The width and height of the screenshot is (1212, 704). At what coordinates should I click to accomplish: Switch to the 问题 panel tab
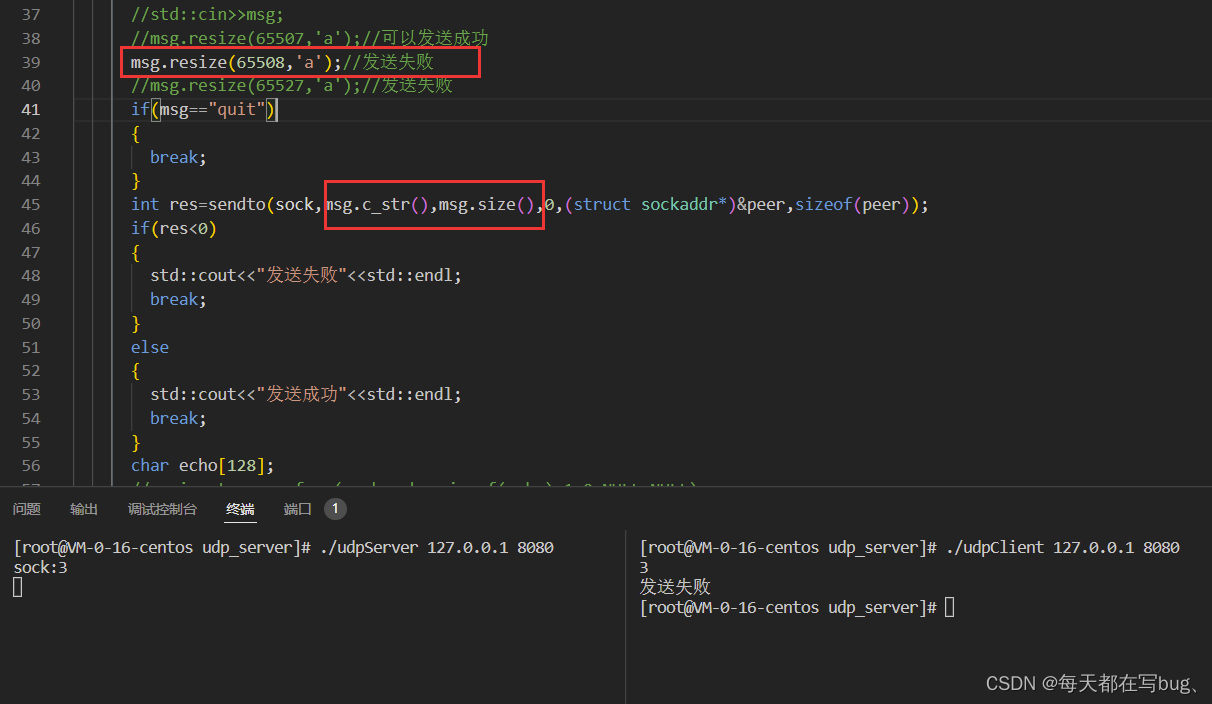pos(27,509)
